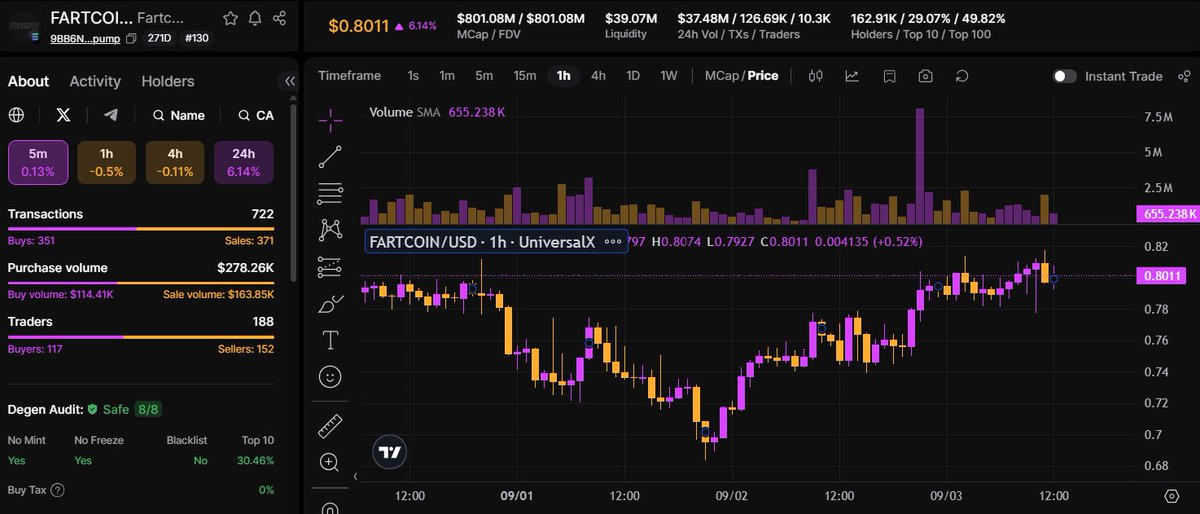This screenshot has width=1200, height=514.
Task: Select 4h timeframe
Action: 598,76
